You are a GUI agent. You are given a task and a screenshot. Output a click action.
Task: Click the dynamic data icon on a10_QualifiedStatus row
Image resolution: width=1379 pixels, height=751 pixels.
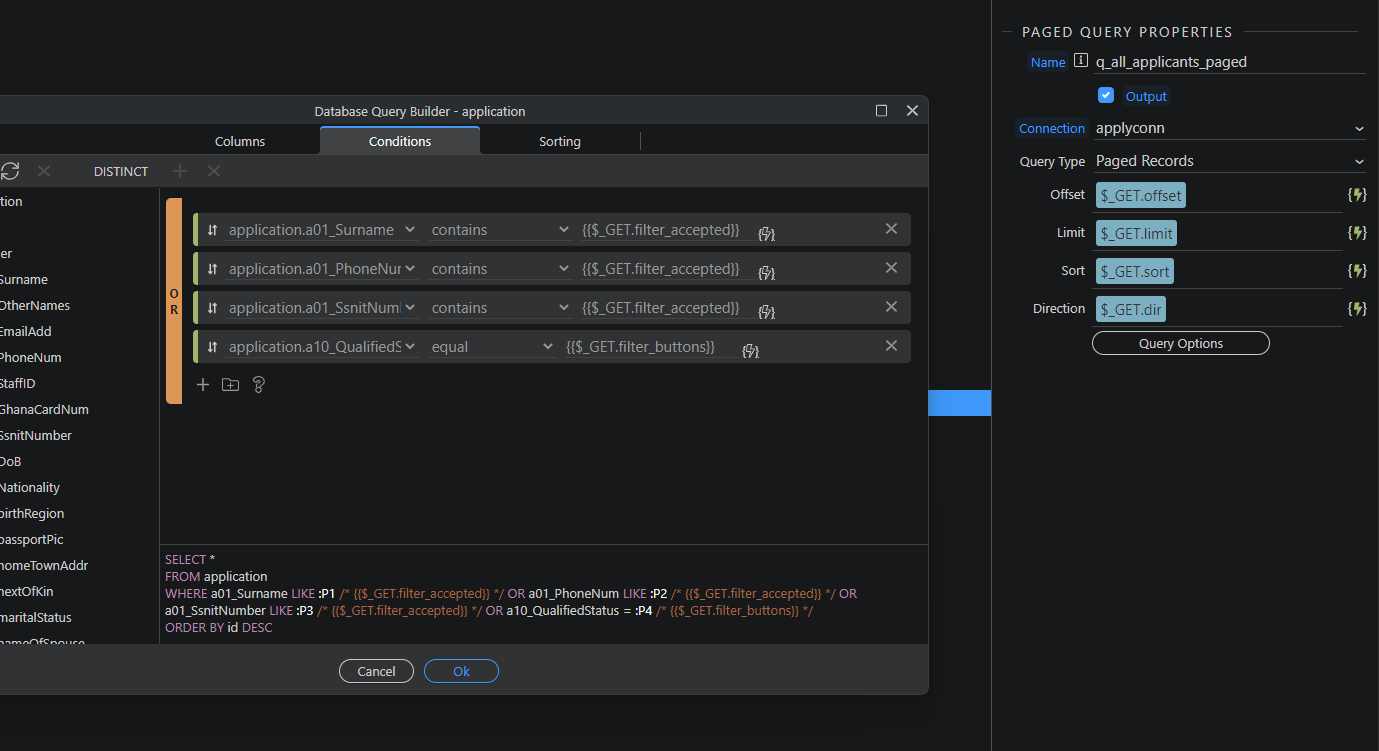pyautogui.click(x=751, y=350)
